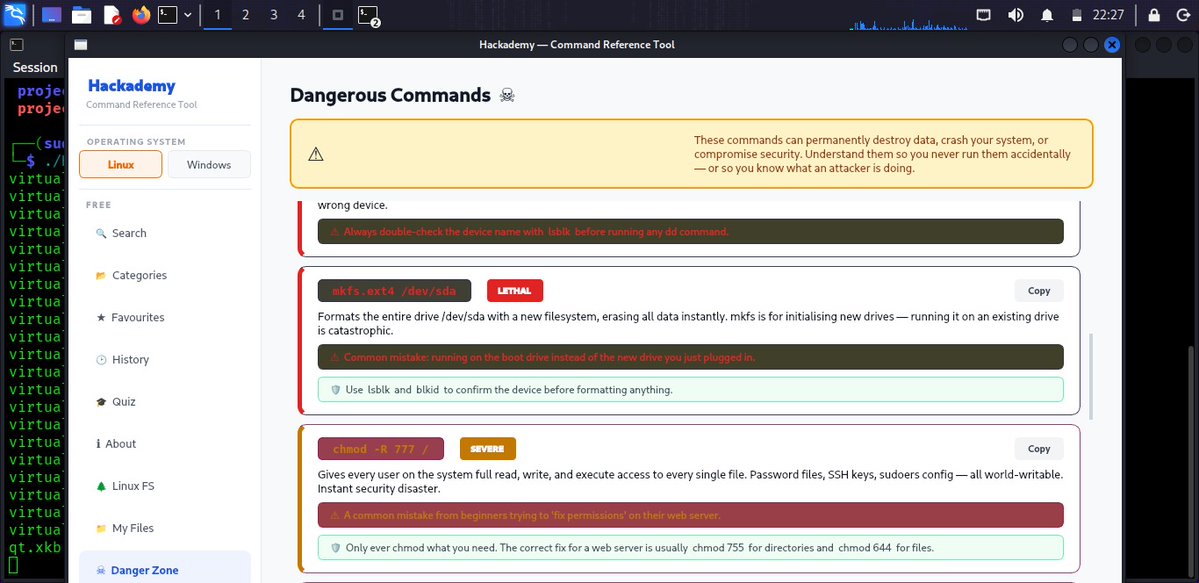Click the About info icon
Viewport: 1199px width, 583px height.
(x=100, y=443)
